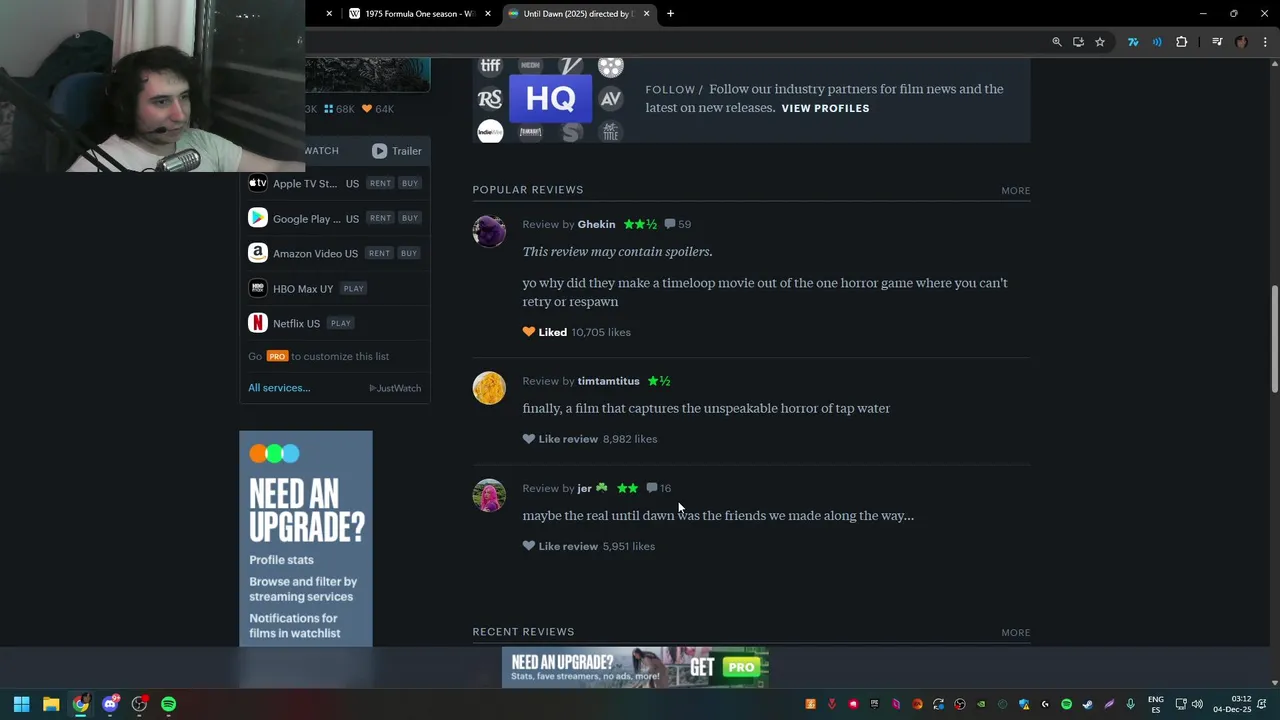The image size is (1280, 720).
Task: View 59 comments on Ghekin's review
Action: click(x=678, y=224)
